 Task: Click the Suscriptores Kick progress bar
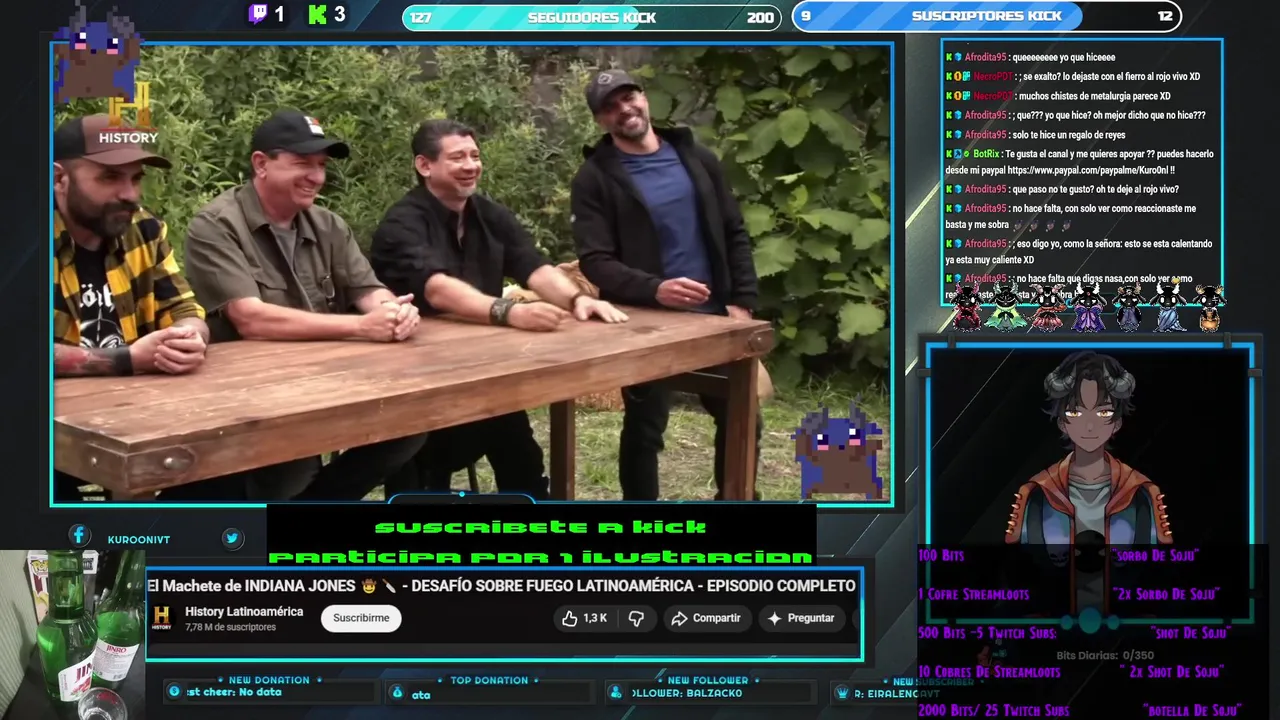(987, 16)
